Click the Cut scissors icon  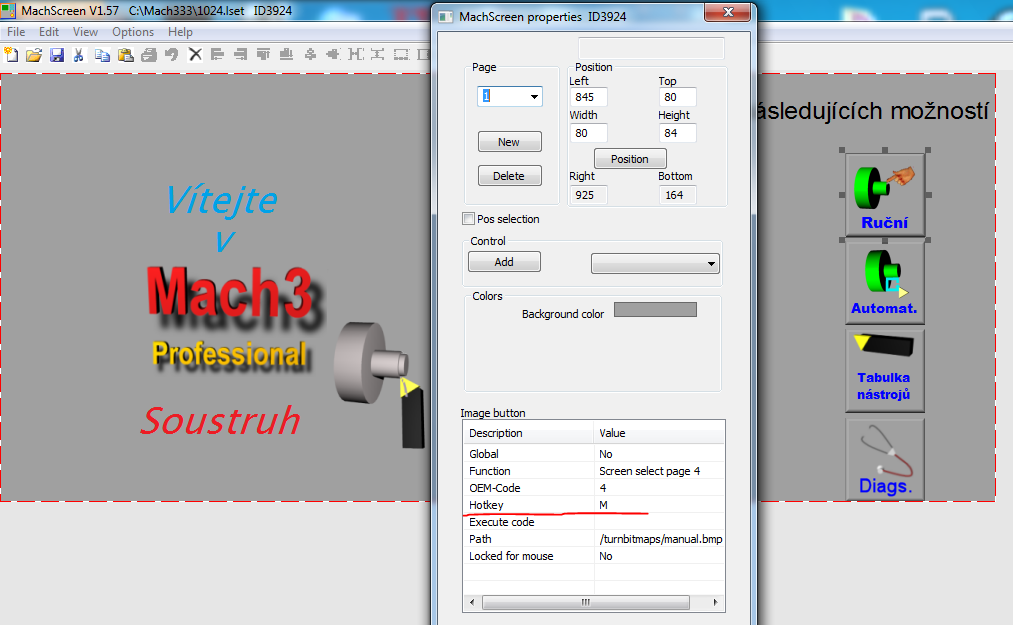coord(78,54)
